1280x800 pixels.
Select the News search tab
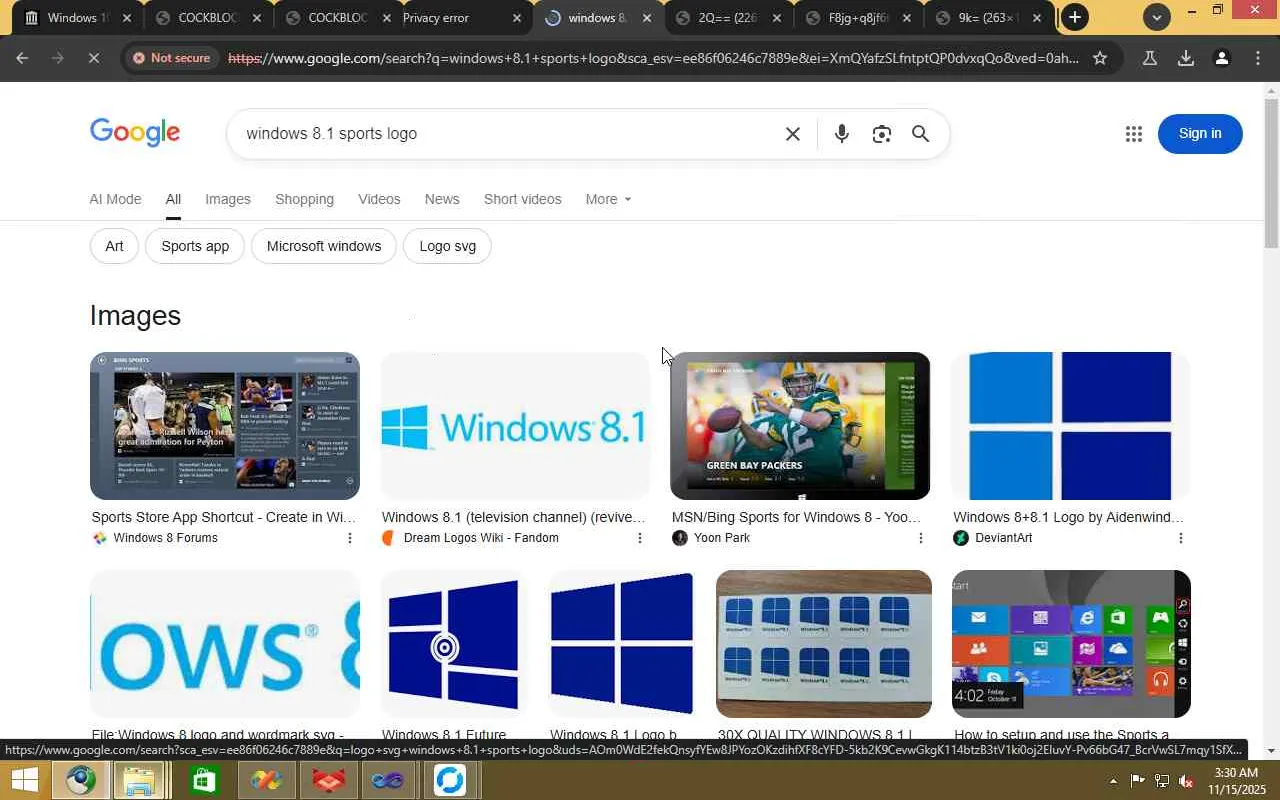click(x=442, y=199)
